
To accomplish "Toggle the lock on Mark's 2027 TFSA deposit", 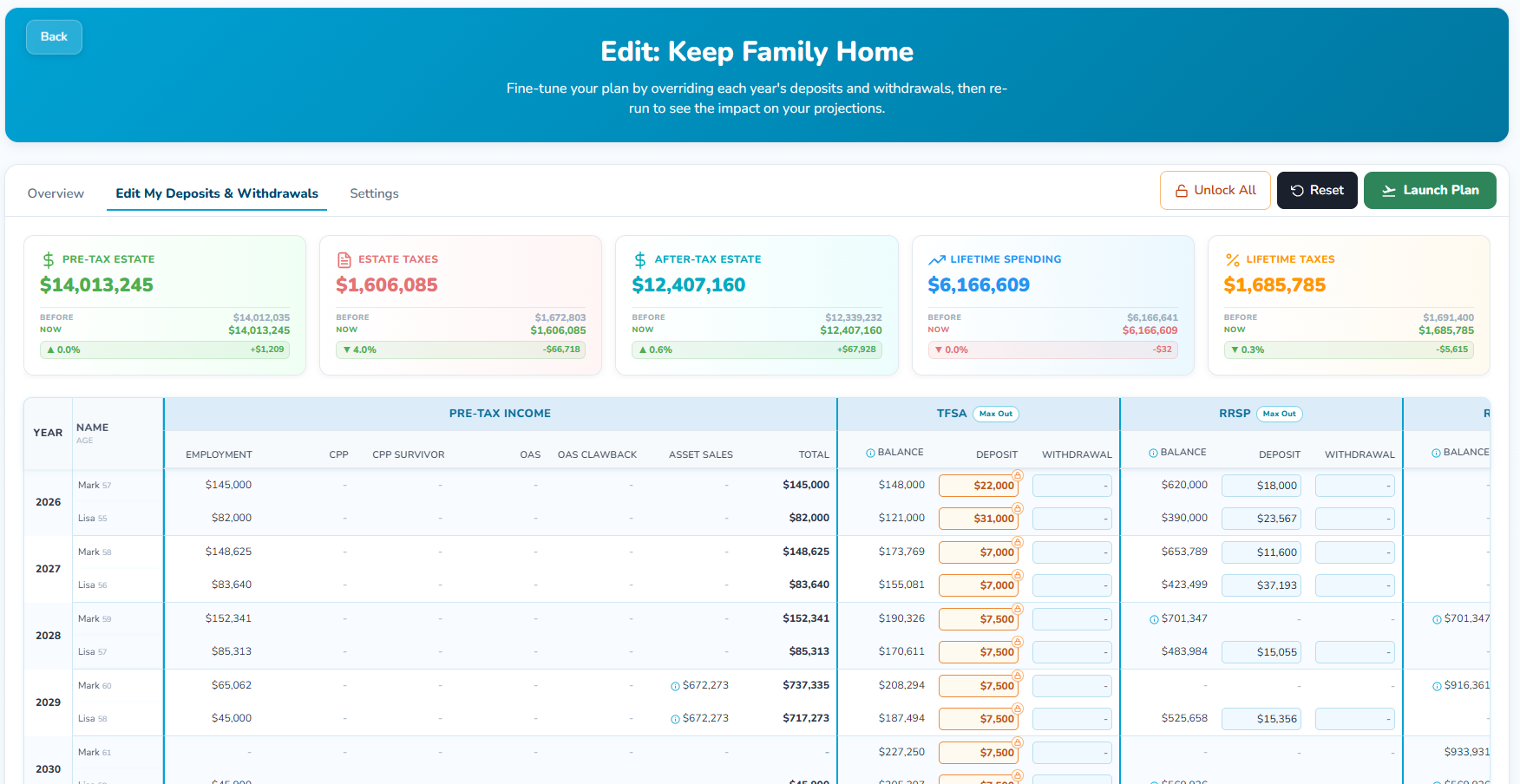I will [x=1018, y=542].
